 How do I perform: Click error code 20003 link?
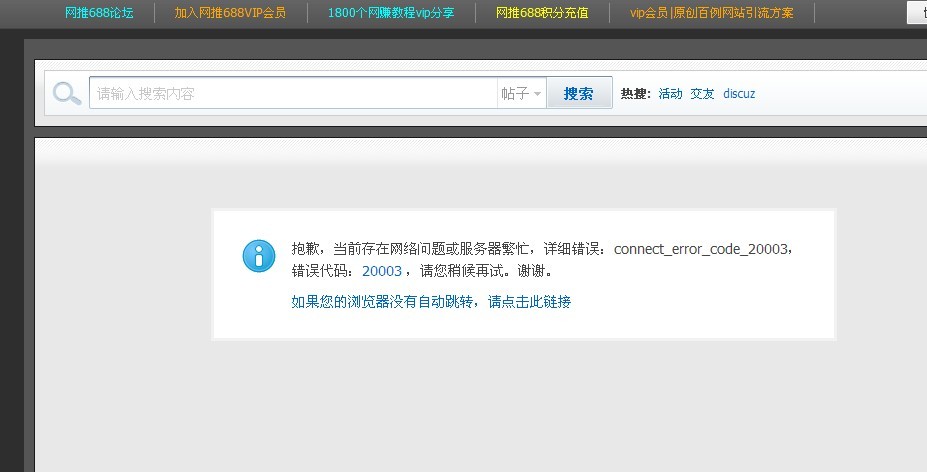[x=382, y=271]
